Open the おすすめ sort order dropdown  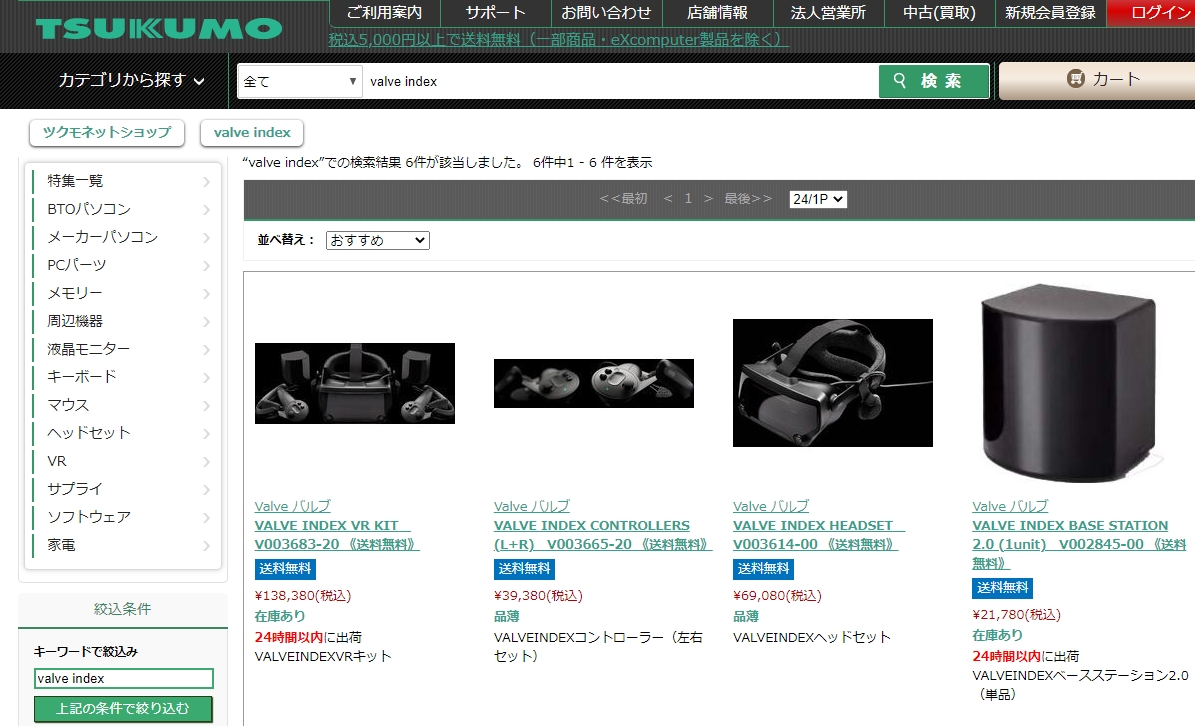378,240
